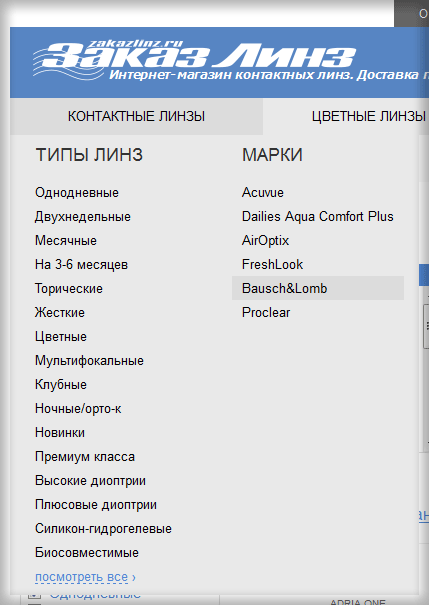Open Торические lenses category

click(69, 289)
